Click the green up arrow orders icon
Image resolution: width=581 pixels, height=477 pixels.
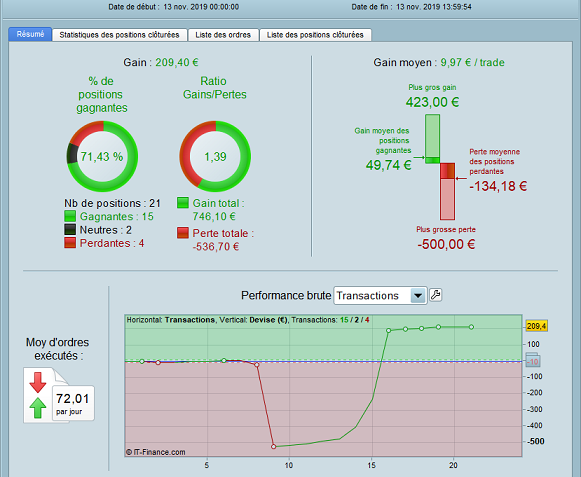click(x=38, y=408)
